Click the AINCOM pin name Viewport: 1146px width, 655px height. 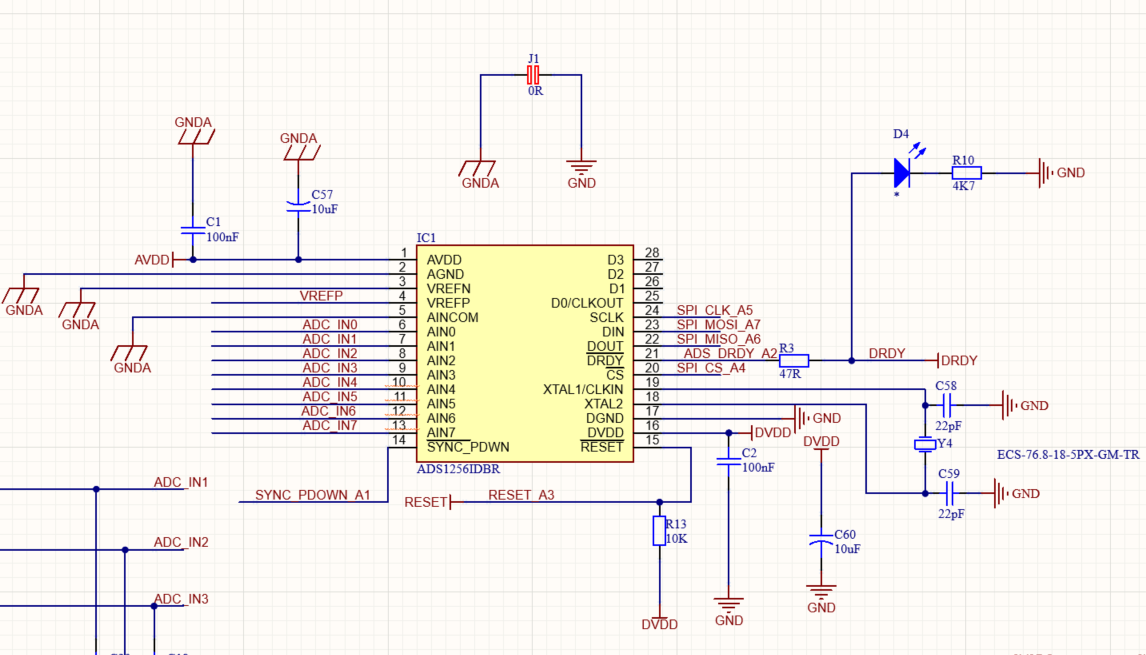pos(452,317)
